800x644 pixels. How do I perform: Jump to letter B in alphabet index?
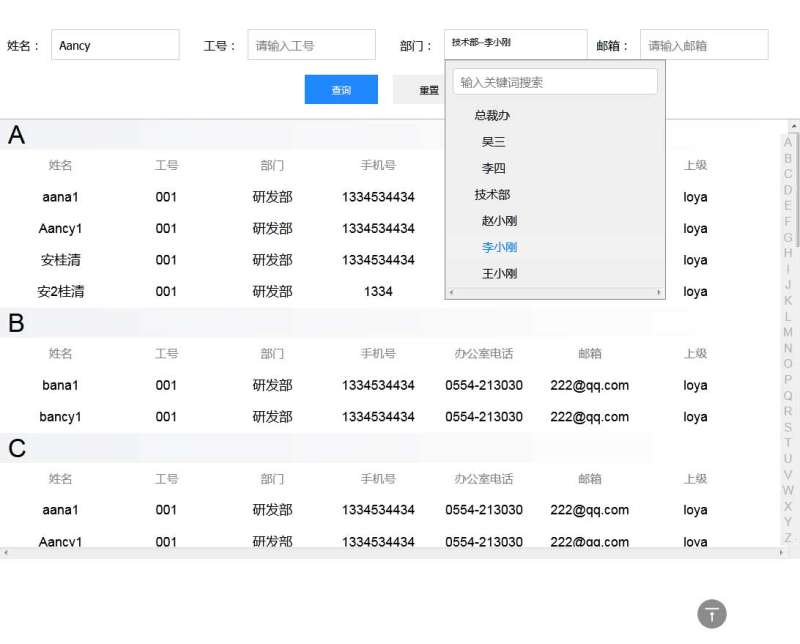click(x=788, y=158)
